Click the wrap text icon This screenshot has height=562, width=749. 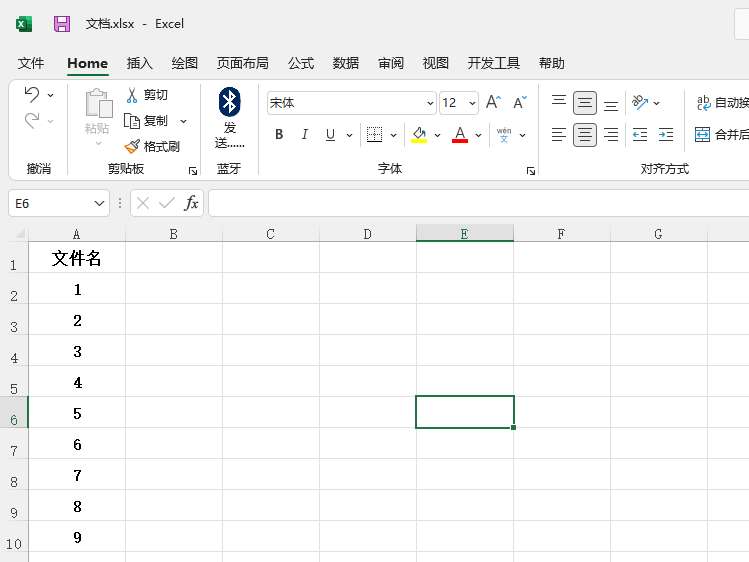(x=703, y=102)
